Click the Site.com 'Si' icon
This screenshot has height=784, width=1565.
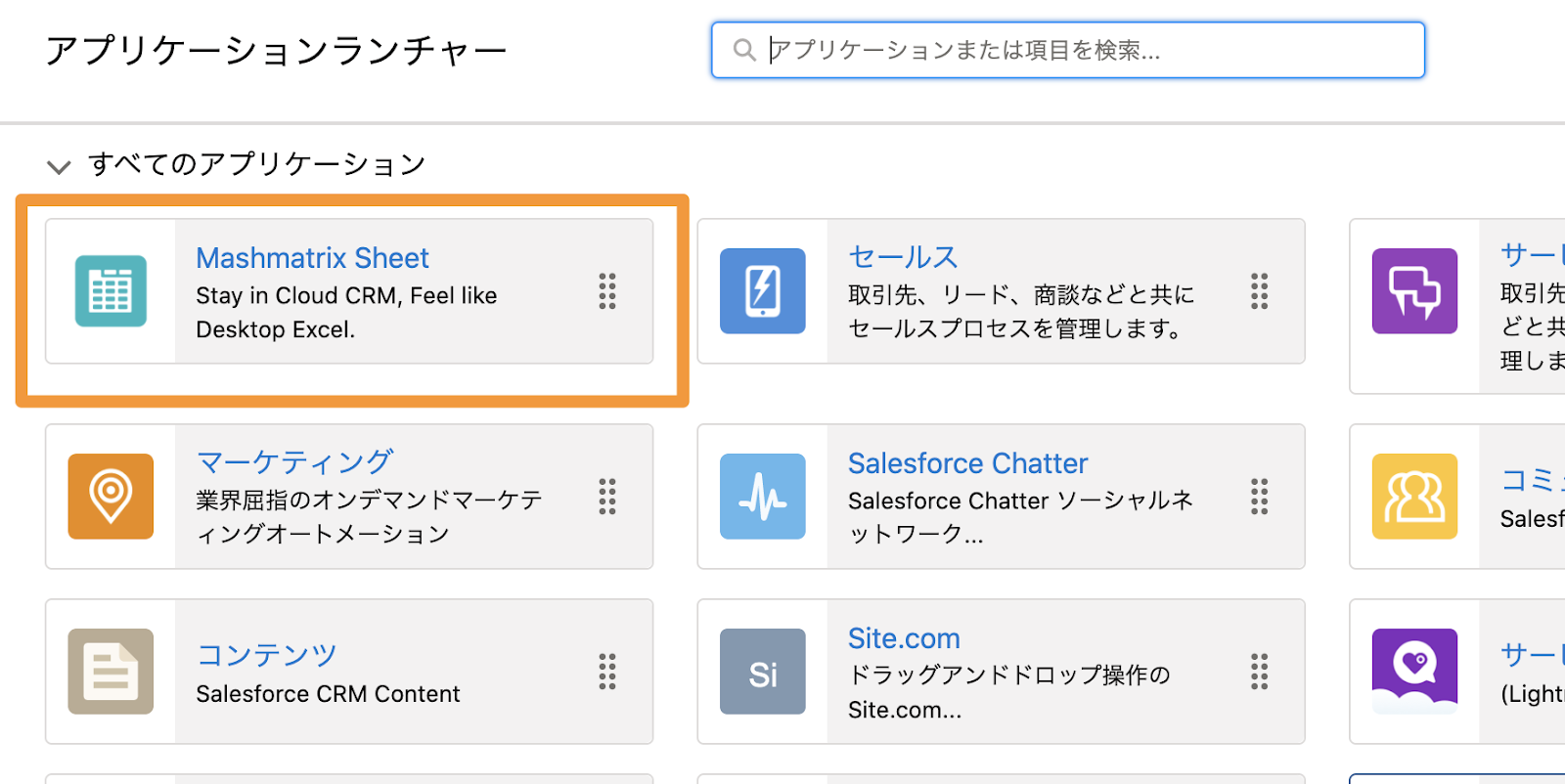point(763,672)
